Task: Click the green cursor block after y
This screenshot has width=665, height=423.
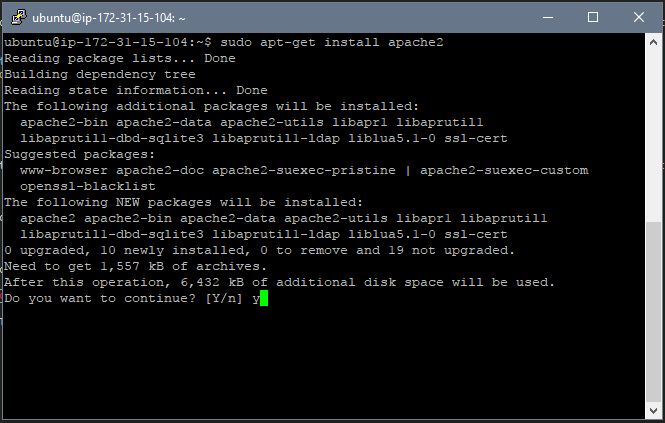Action: pyautogui.click(x=264, y=298)
